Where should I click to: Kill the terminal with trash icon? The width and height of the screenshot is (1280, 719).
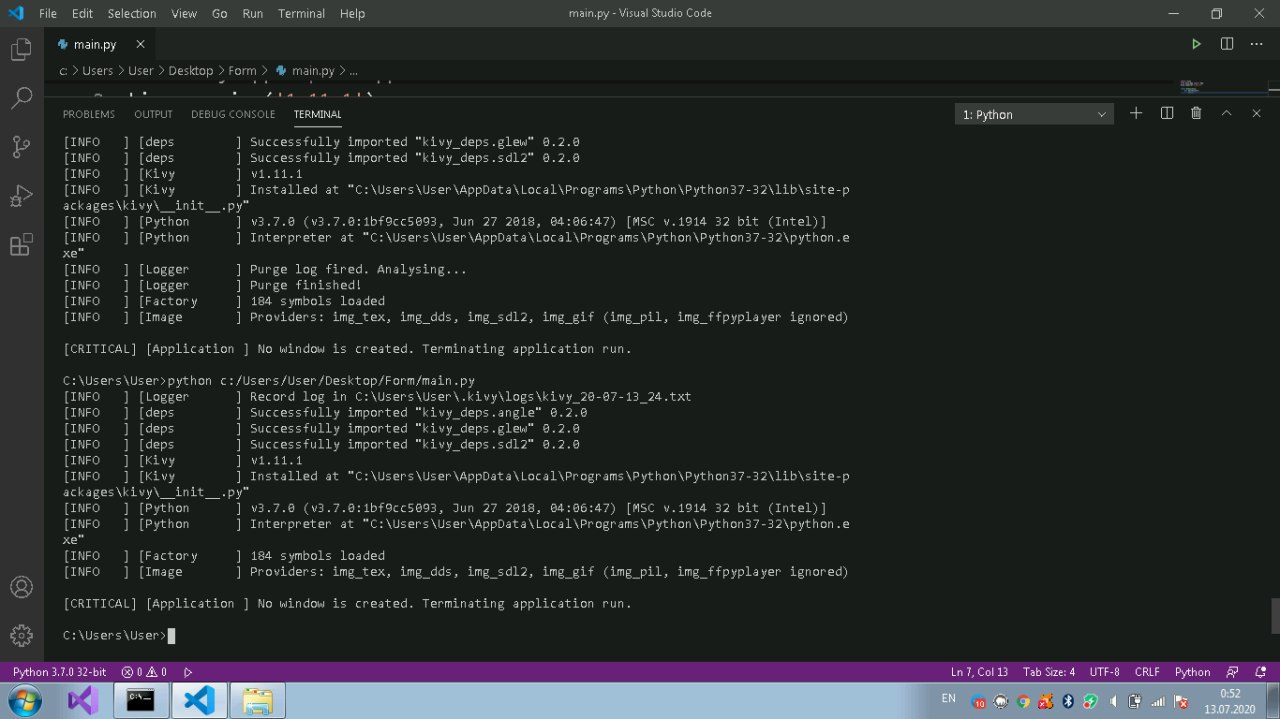1196,114
